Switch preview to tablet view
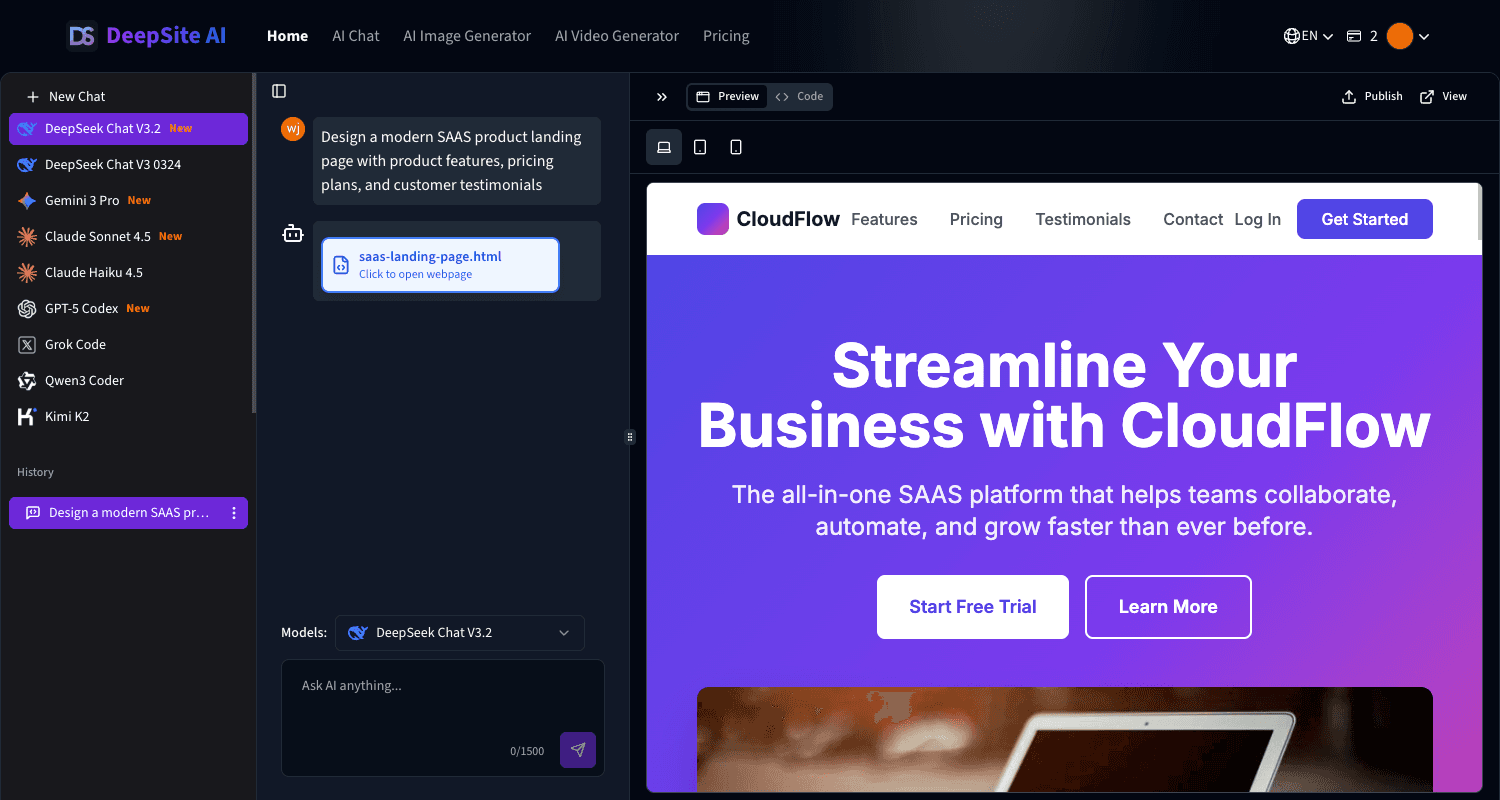This screenshot has width=1500, height=800. [699, 147]
